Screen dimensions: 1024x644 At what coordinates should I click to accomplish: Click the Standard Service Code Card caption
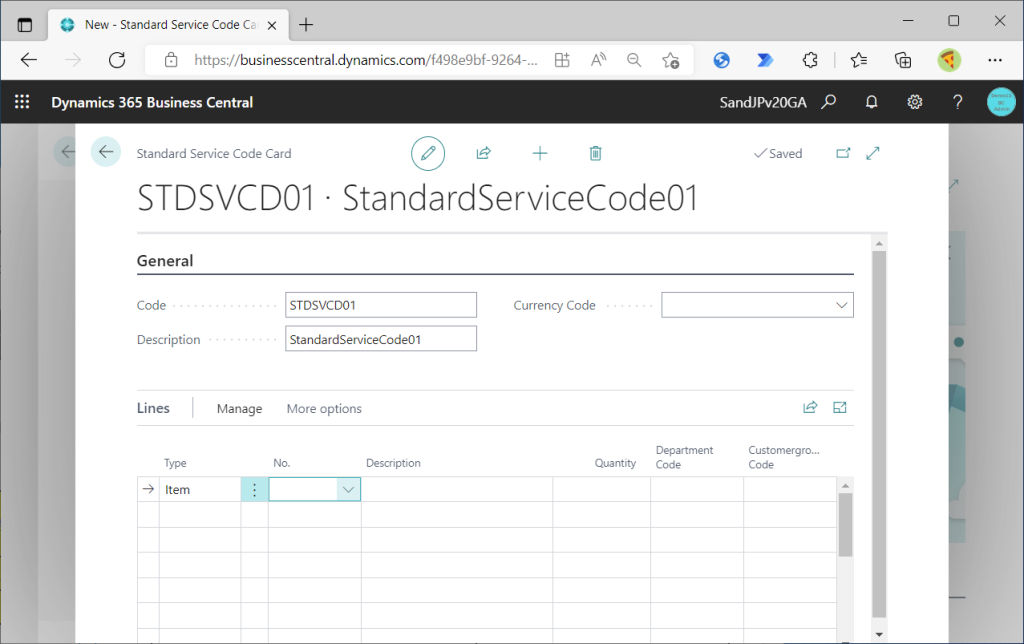214,153
